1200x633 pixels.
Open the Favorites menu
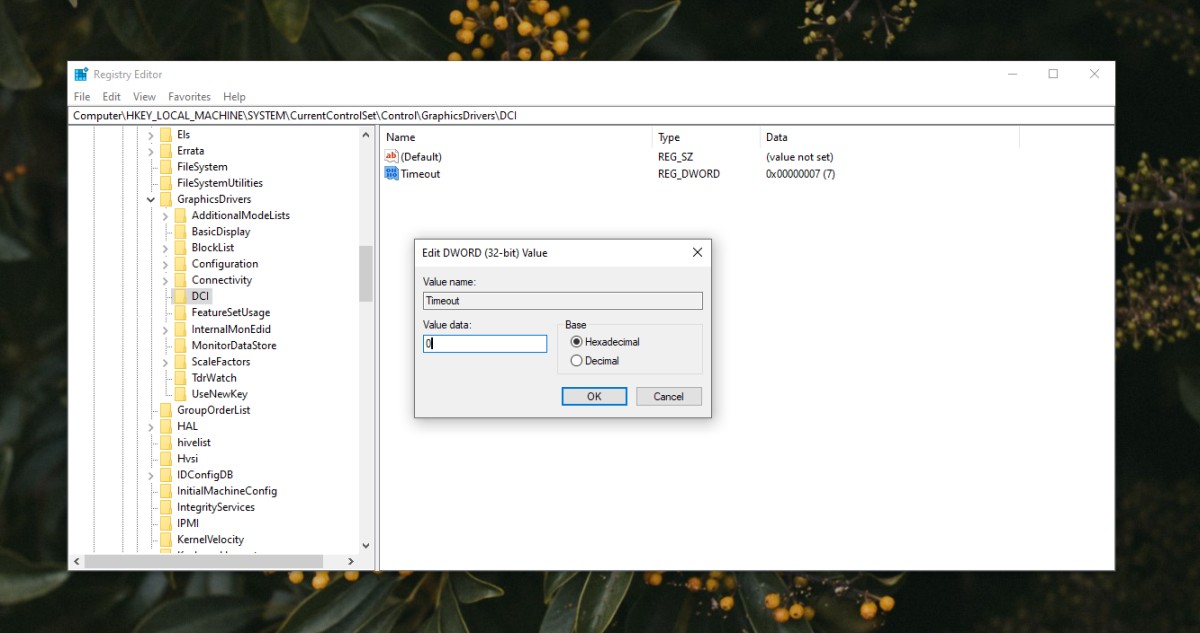click(189, 96)
